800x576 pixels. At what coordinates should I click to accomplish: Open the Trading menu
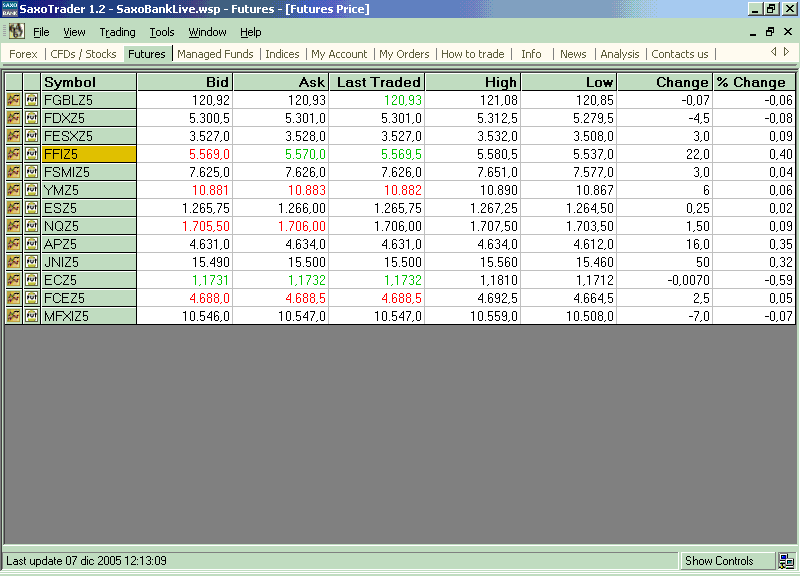(x=117, y=32)
